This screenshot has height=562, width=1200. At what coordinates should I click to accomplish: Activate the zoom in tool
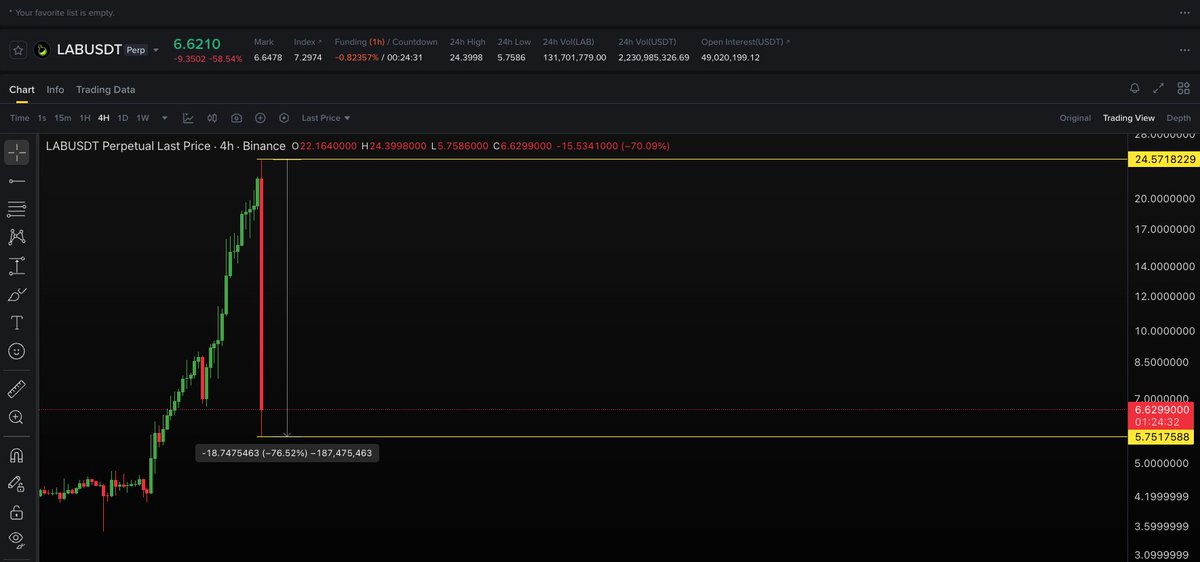pos(16,417)
